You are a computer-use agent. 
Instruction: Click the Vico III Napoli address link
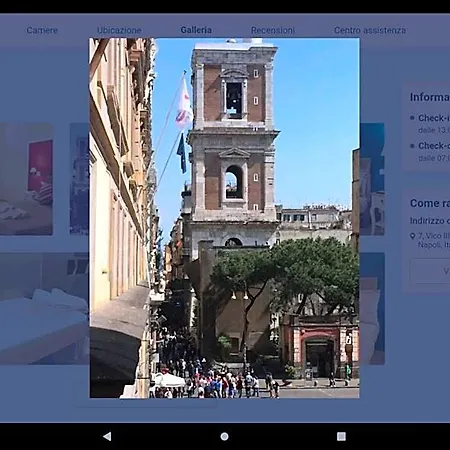click(434, 240)
